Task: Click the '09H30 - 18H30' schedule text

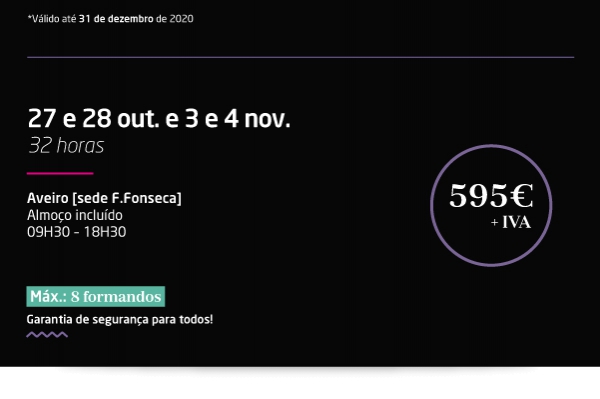Action: click(x=77, y=232)
